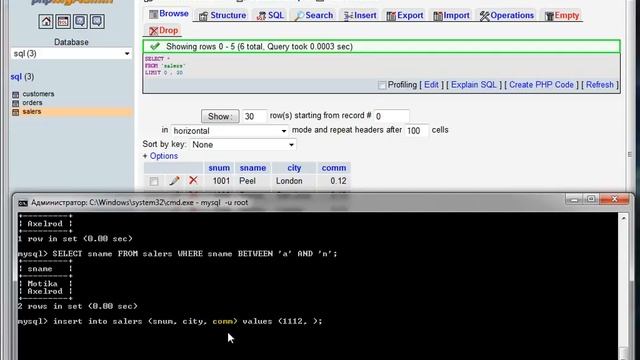The height and width of the screenshot is (360, 640).
Task: Select the salers table in sidebar
Action: pos(32,111)
